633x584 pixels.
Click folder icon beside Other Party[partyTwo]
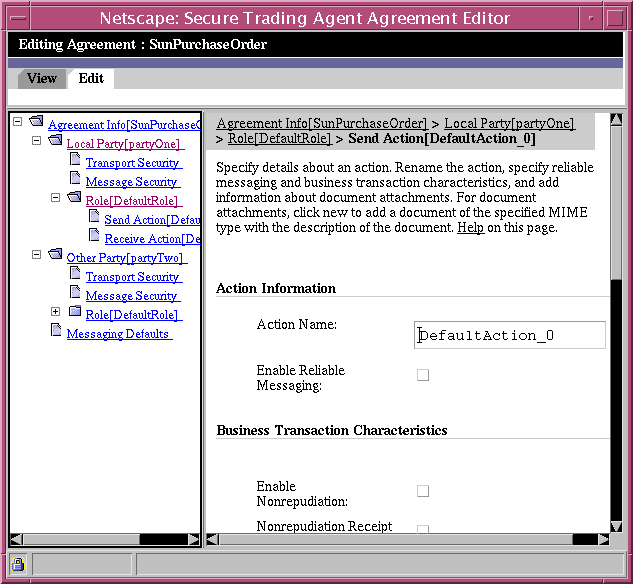tap(55, 254)
